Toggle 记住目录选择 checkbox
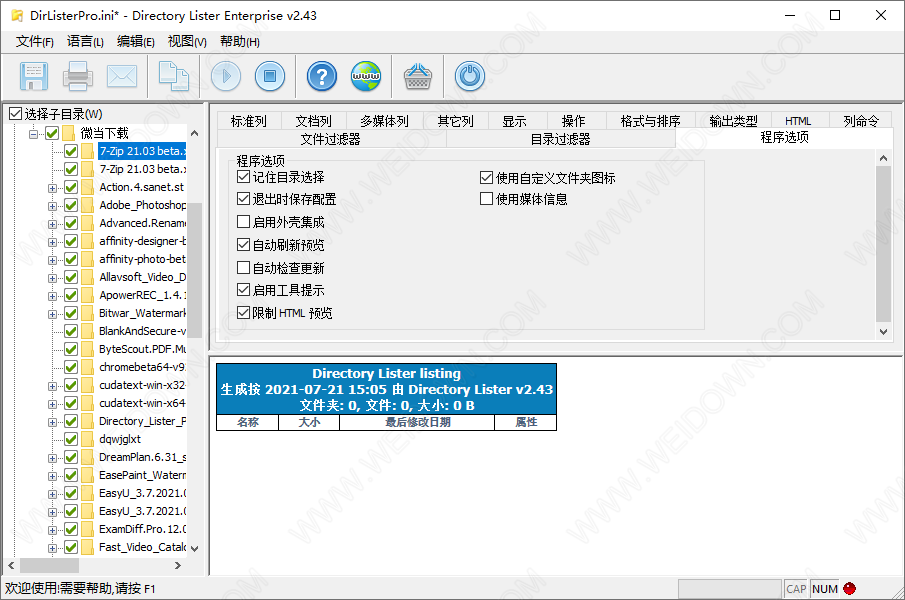 (244, 177)
